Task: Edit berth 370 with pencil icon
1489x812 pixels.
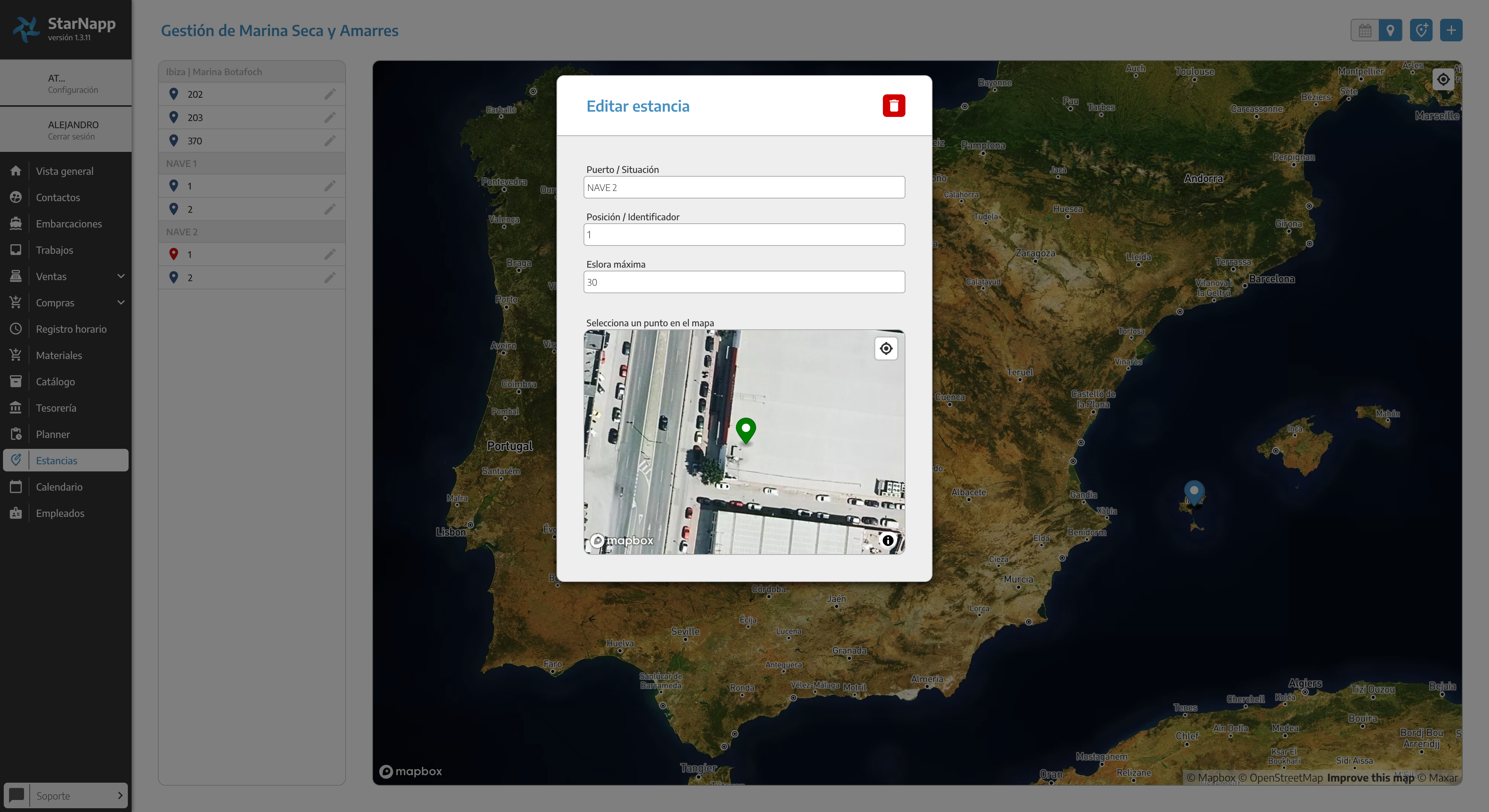Action: coord(329,141)
